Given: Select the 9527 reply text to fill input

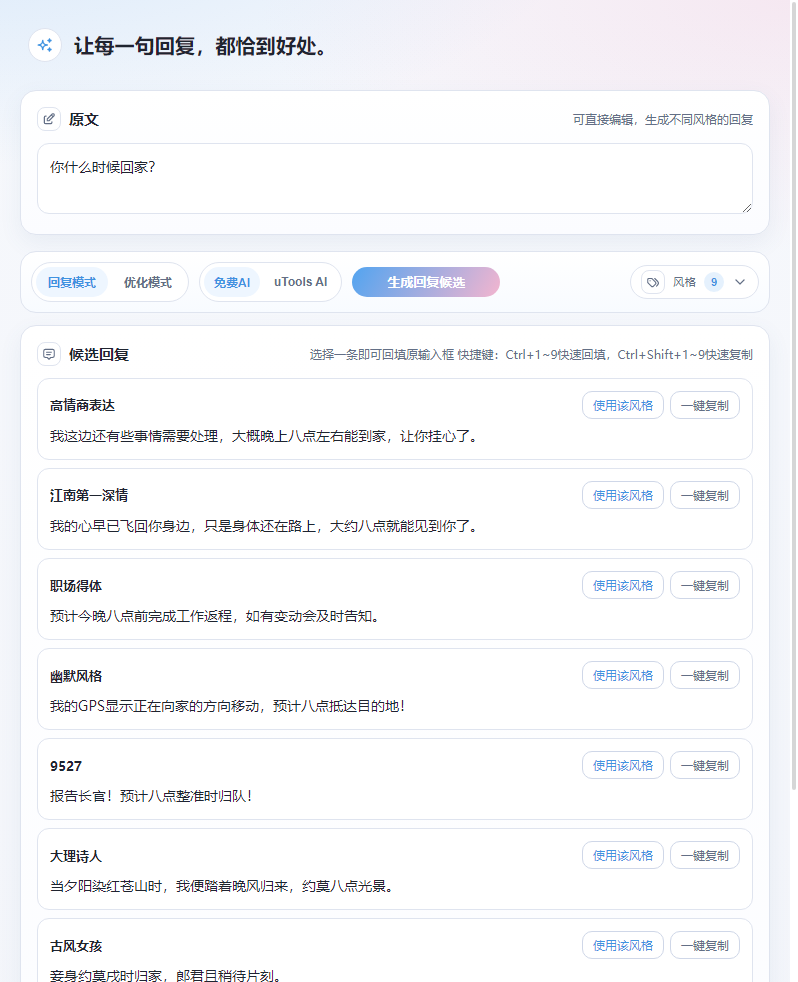Looking at the screenshot, I should (151, 796).
